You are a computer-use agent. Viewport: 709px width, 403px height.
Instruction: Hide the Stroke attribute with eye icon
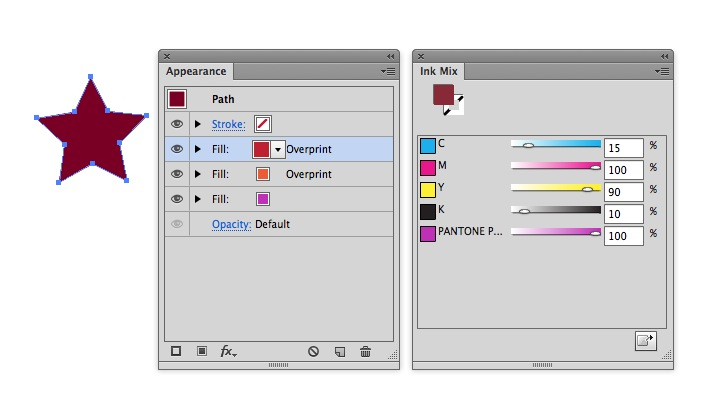pyautogui.click(x=177, y=124)
